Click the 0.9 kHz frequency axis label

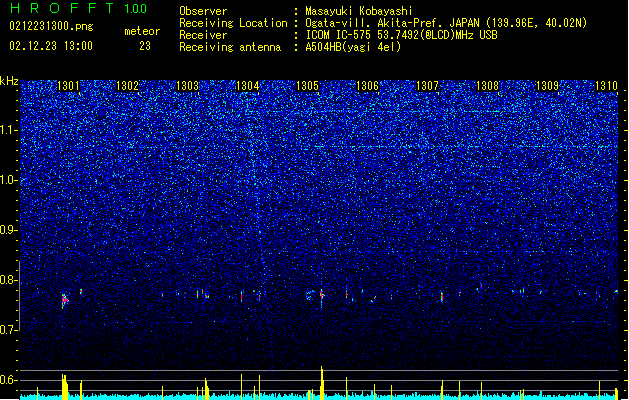[9, 230]
